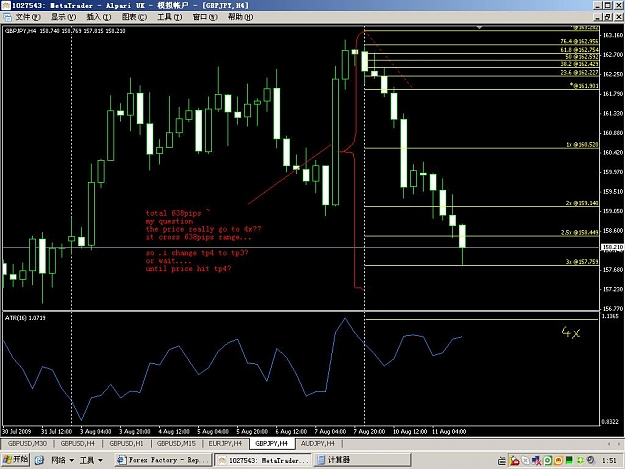The height and width of the screenshot is (469, 625).
Task: Switch to the GBPUSD,H1 chart tab
Action: point(126,443)
